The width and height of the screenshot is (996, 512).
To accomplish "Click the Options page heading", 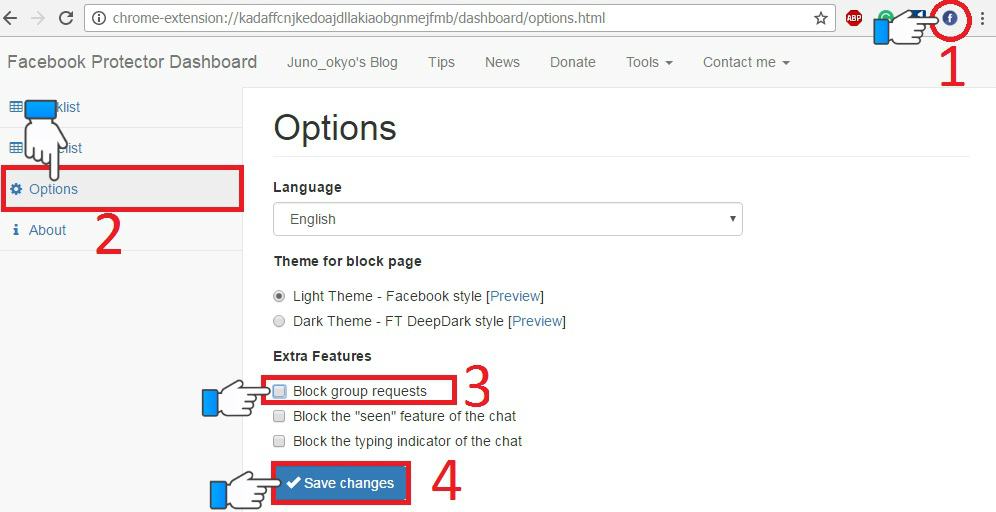I will (335, 128).
